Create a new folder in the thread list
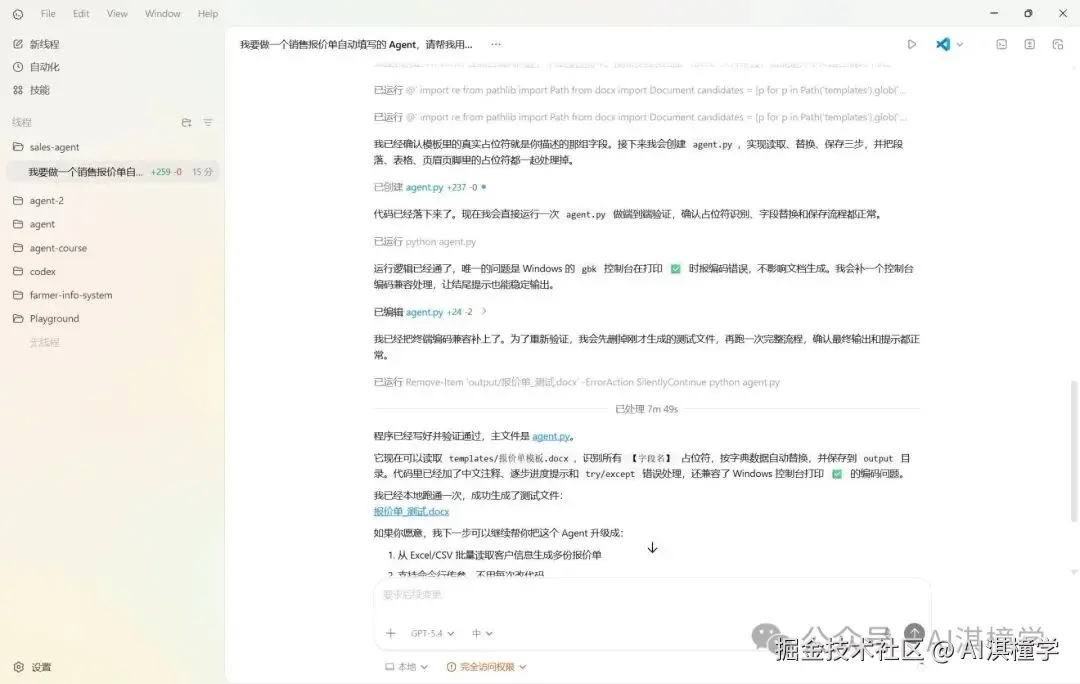Image resolution: width=1080 pixels, height=684 pixels. (x=186, y=121)
